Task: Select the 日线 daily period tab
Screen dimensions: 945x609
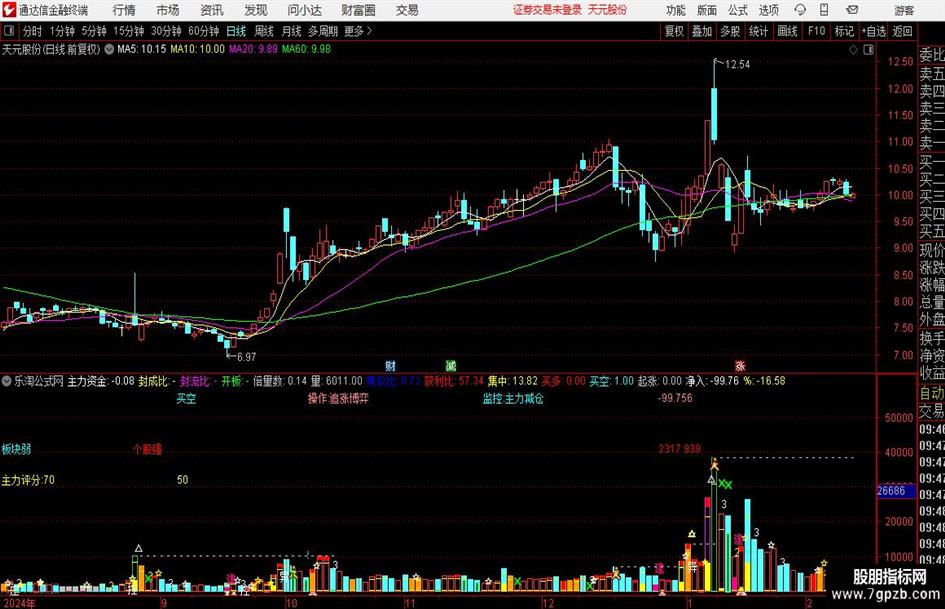Action: click(x=236, y=31)
